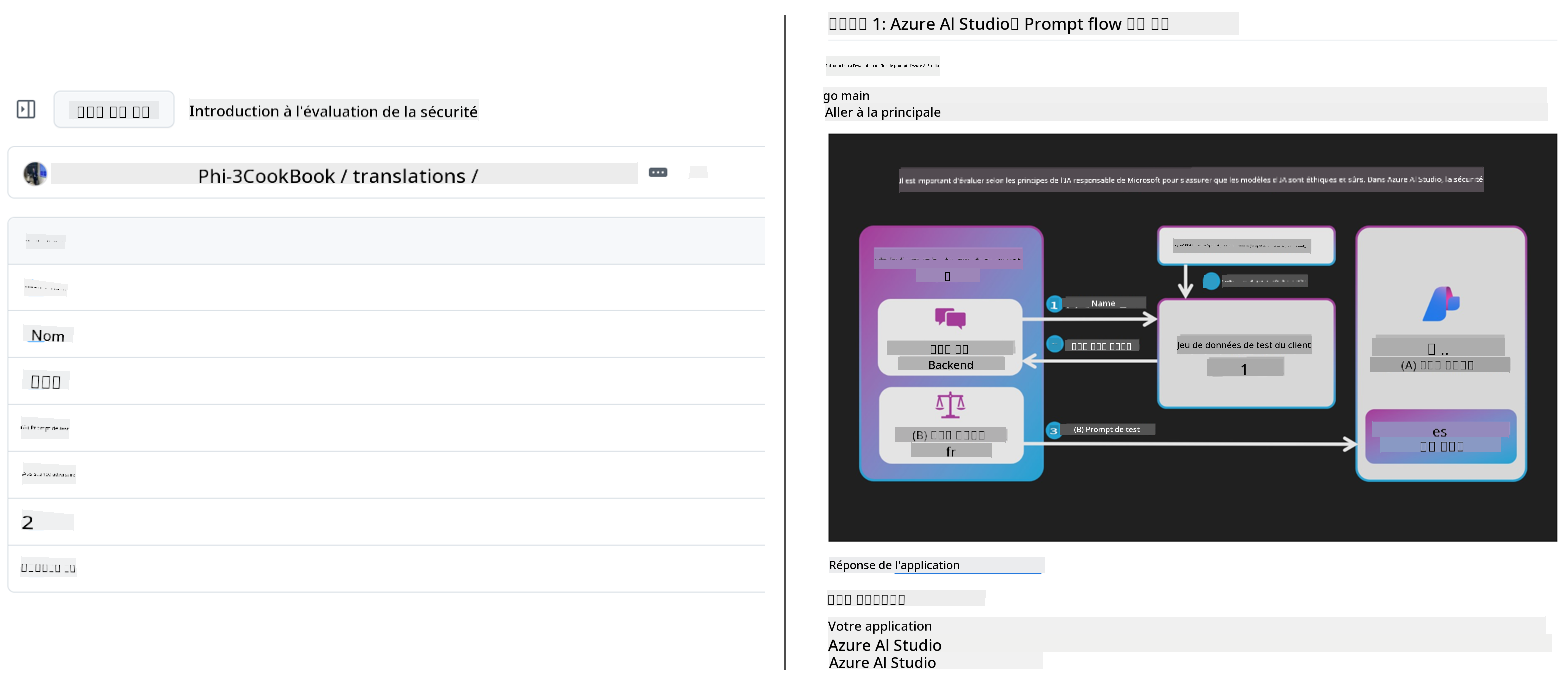The height and width of the screenshot is (681, 1566).
Task: Select the 'Nom' row in file list
Action: (387, 334)
